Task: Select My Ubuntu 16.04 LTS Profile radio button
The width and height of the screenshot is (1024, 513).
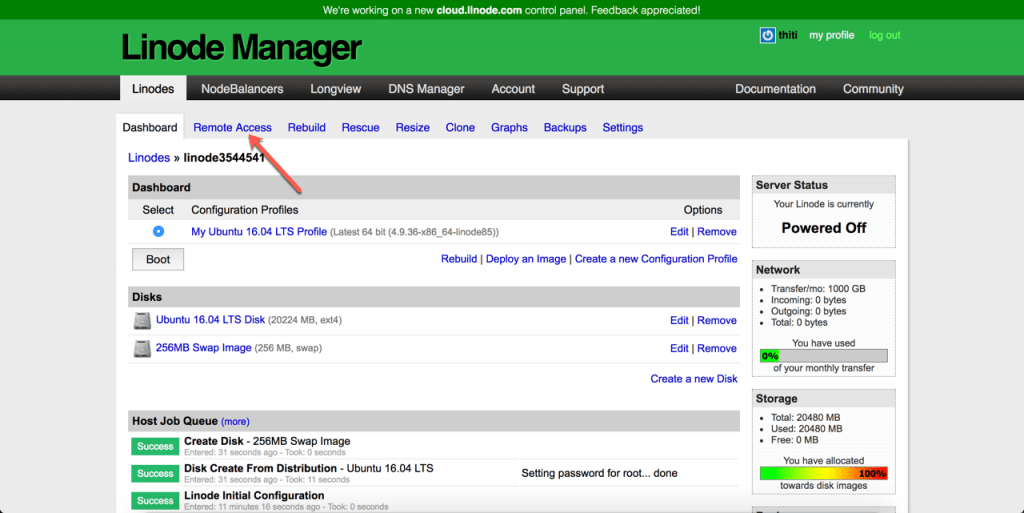Action: (x=158, y=232)
